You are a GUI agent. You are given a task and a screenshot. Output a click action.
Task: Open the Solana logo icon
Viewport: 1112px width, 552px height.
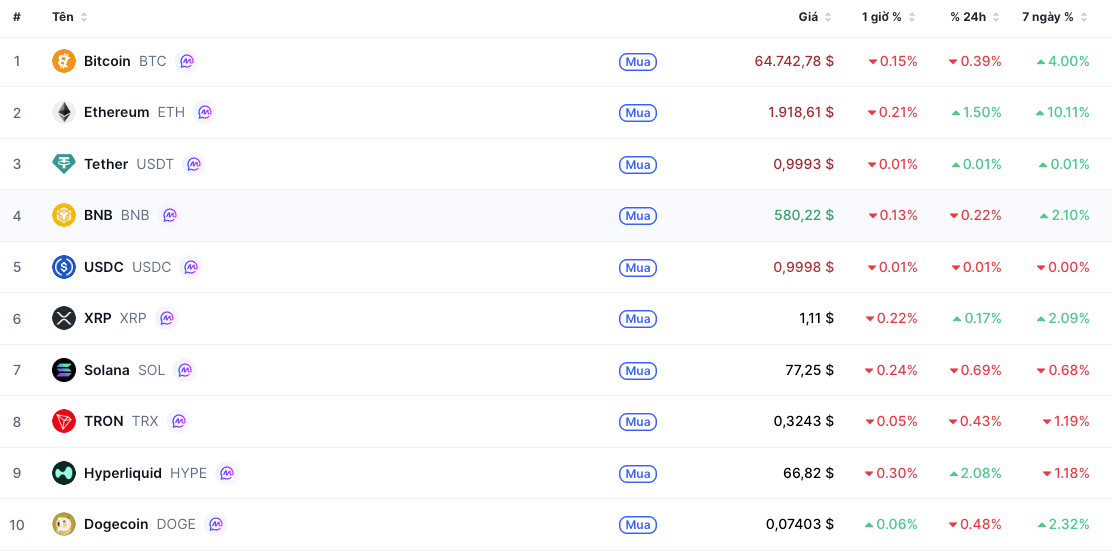point(64,370)
